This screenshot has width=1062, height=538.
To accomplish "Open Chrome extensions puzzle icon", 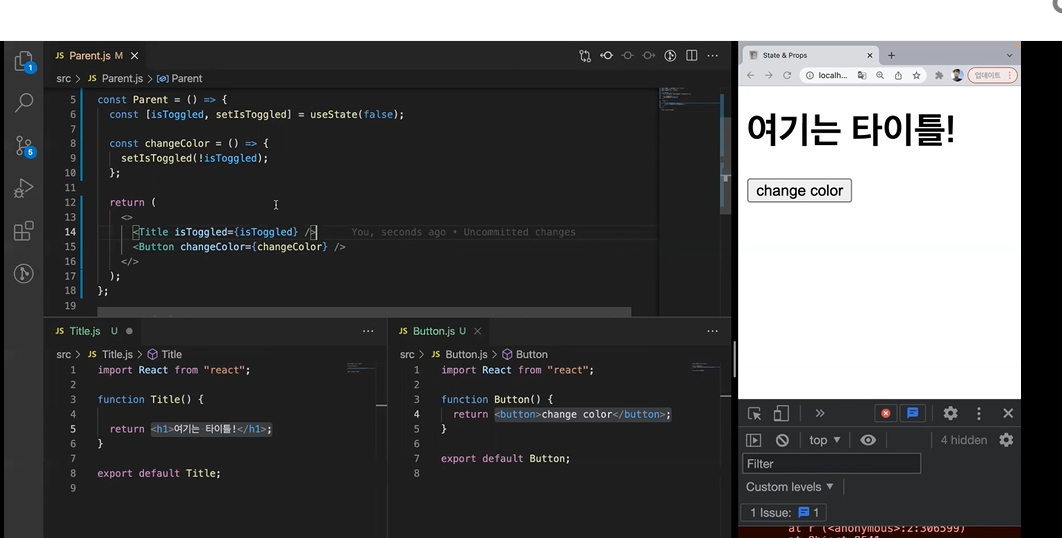I will coord(939,75).
